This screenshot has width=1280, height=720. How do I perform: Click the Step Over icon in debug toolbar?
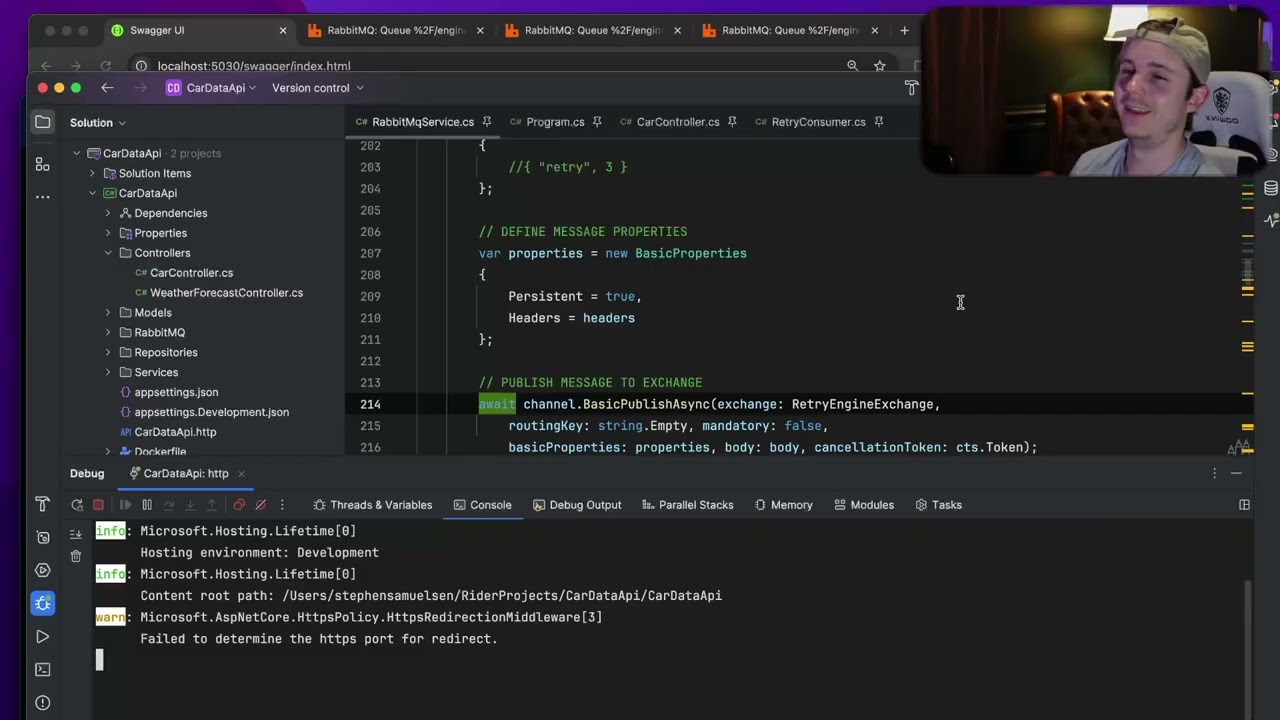(x=169, y=505)
